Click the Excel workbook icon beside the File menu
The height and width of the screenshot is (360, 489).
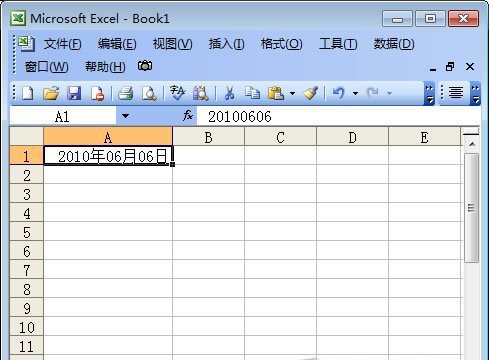pyautogui.click(x=26, y=44)
